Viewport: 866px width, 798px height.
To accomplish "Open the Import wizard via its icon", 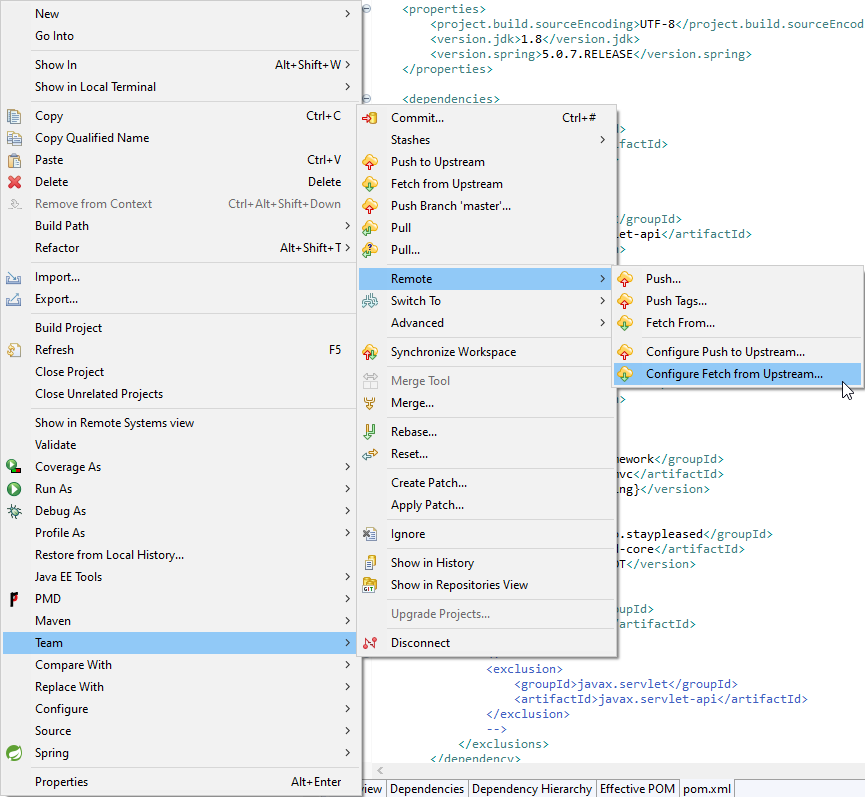I will pyautogui.click(x=14, y=276).
